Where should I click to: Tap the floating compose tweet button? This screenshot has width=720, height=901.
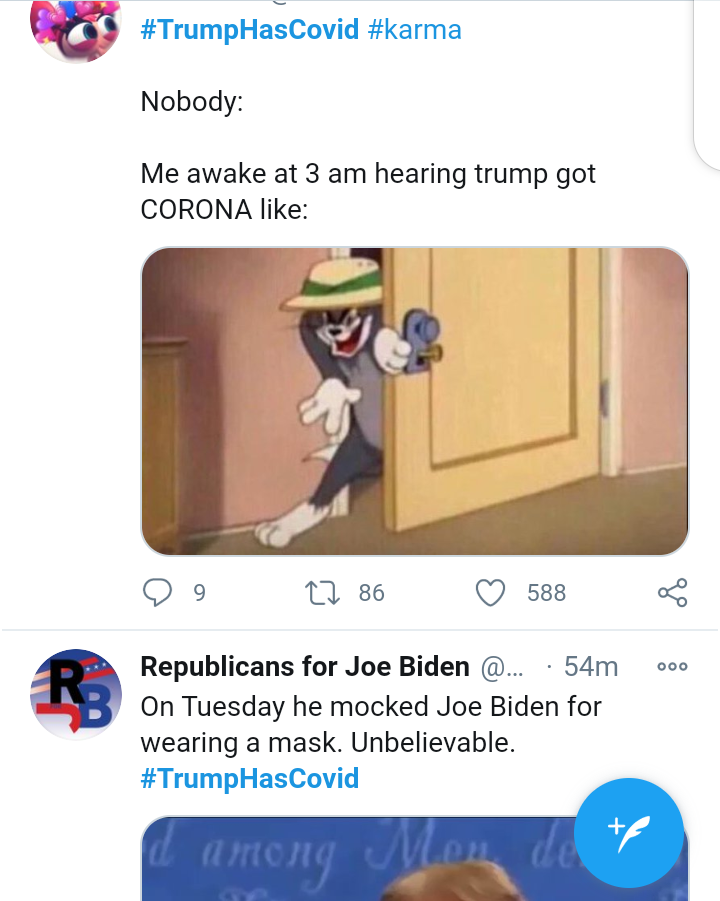[629, 833]
